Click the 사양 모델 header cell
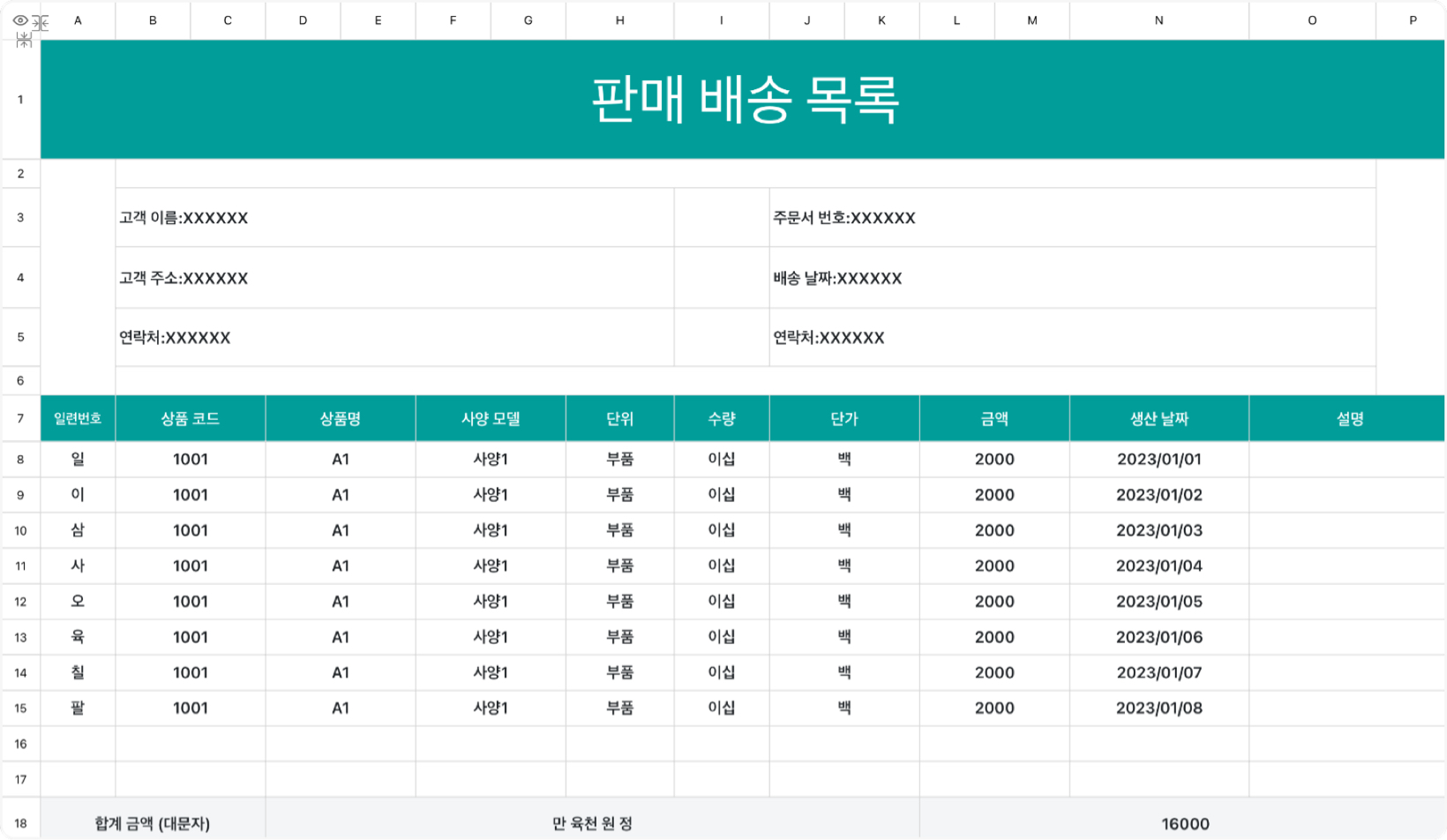1447x840 pixels. click(491, 418)
